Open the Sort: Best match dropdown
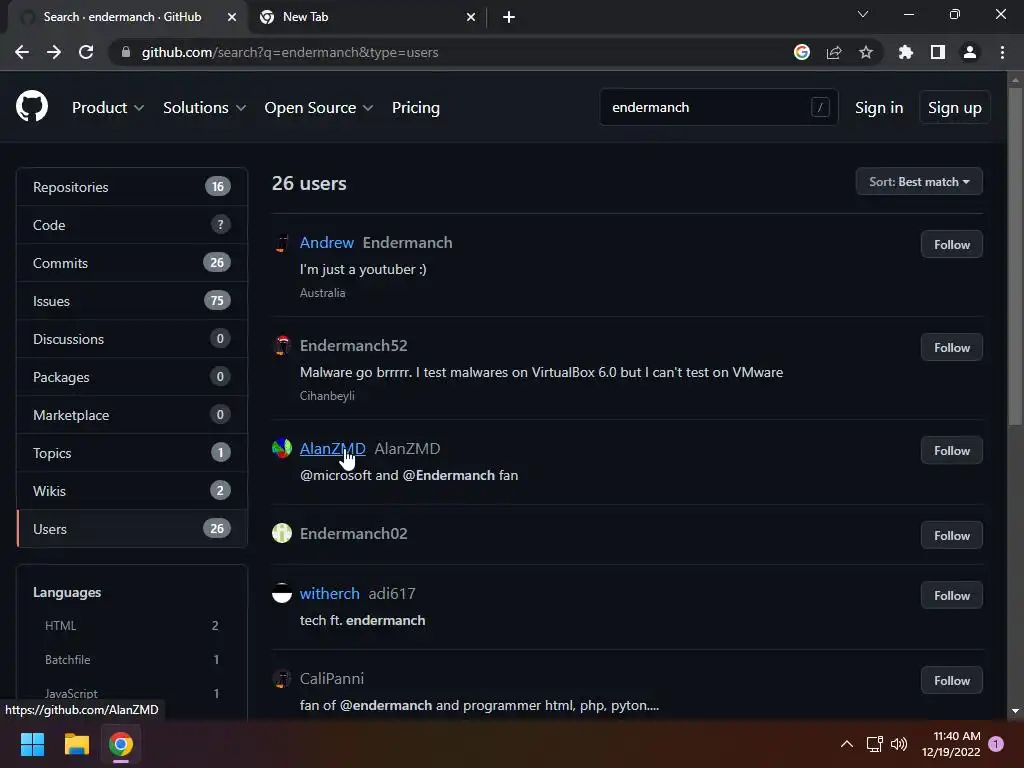Viewport: 1024px width, 768px height. coord(919,182)
